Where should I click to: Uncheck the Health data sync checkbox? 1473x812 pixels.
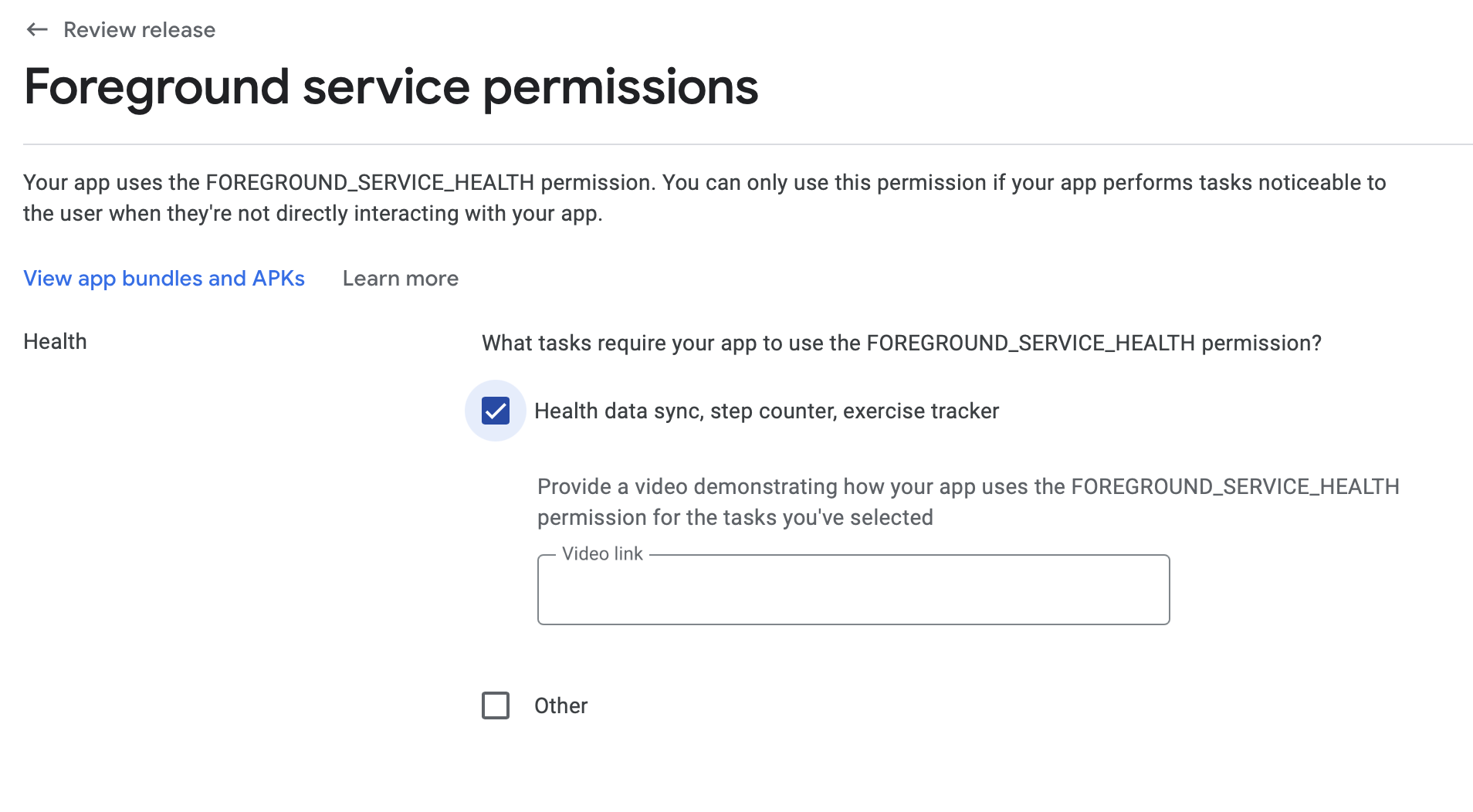(x=496, y=411)
